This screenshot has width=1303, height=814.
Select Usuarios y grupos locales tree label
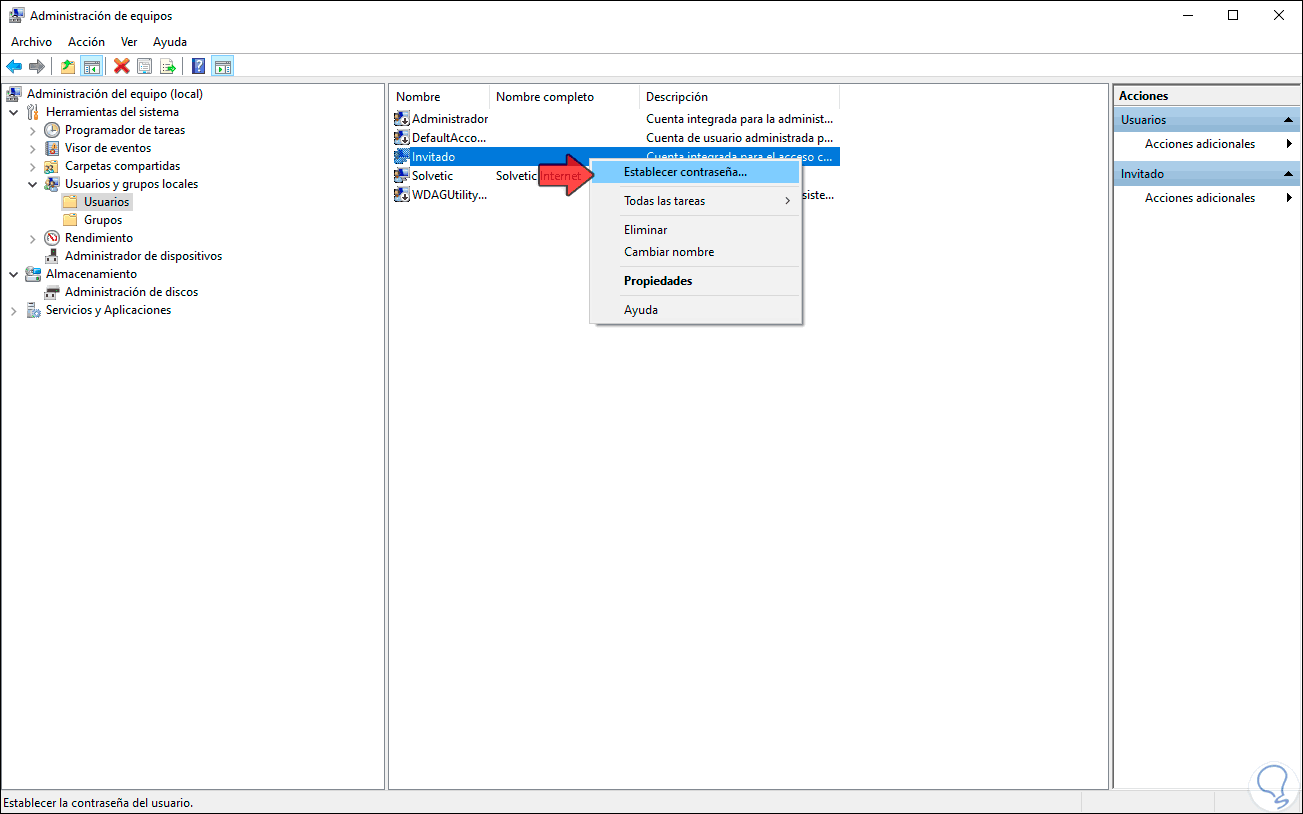pos(131,184)
